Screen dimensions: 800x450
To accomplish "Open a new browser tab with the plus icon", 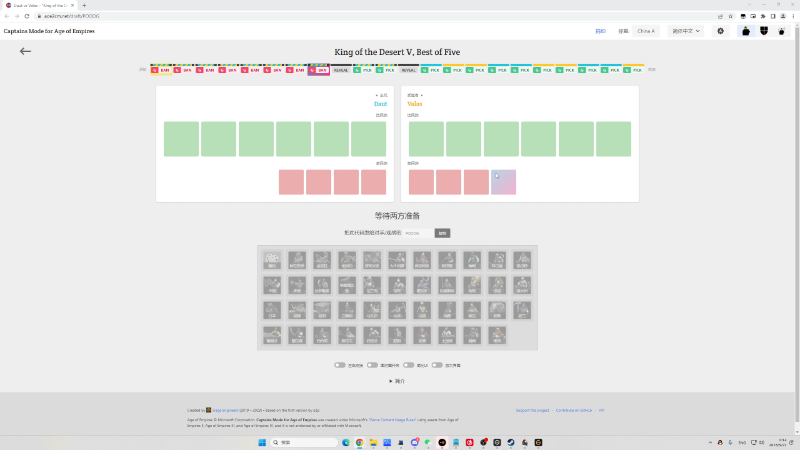I will click(x=84, y=5).
